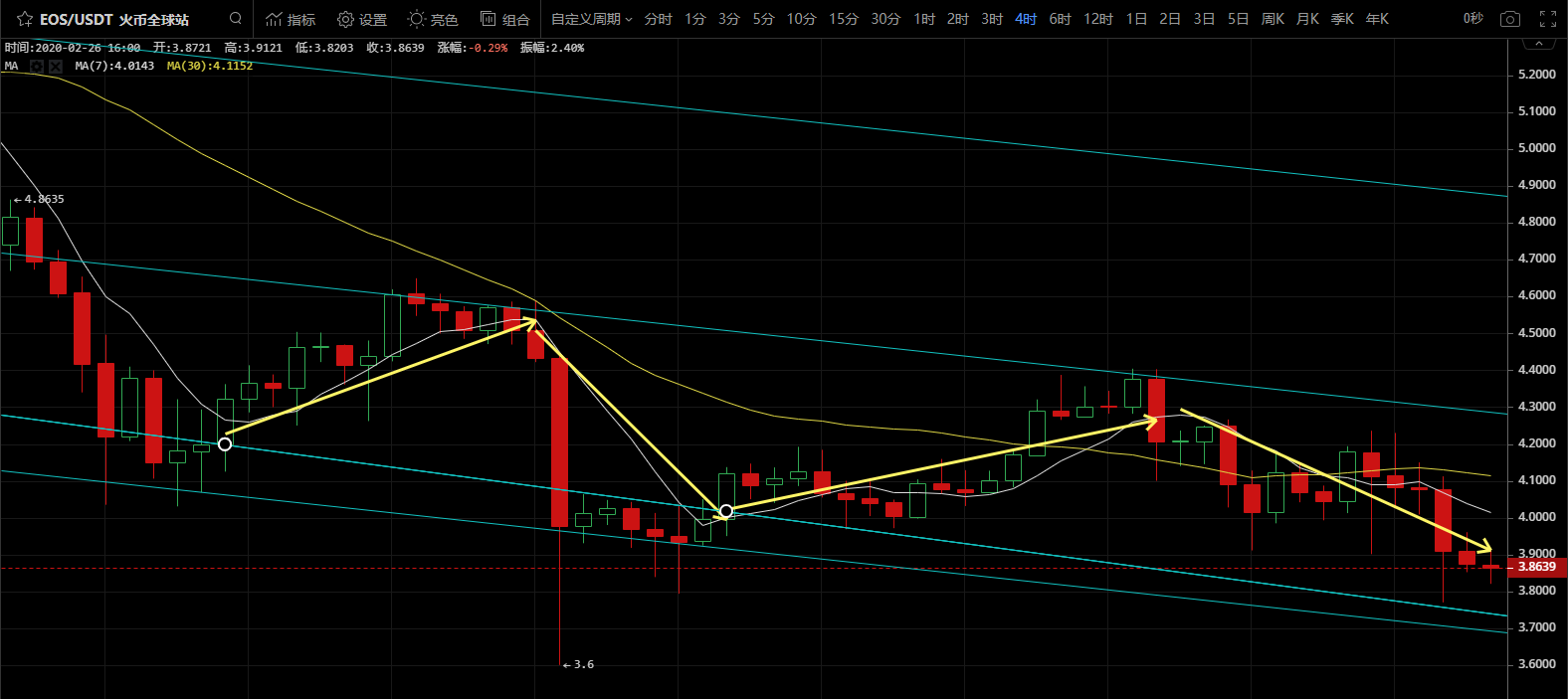Image resolution: width=1568 pixels, height=699 pixels.
Task: Remove the MA indicator with the X
Action: tap(56, 66)
